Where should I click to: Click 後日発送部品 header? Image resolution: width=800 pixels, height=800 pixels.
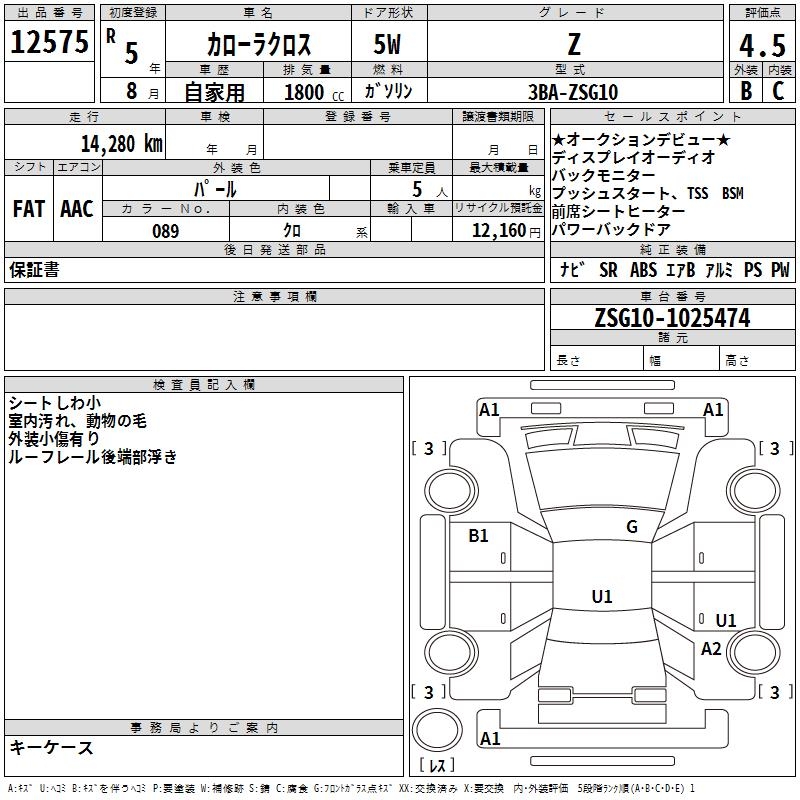tap(275, 249)
